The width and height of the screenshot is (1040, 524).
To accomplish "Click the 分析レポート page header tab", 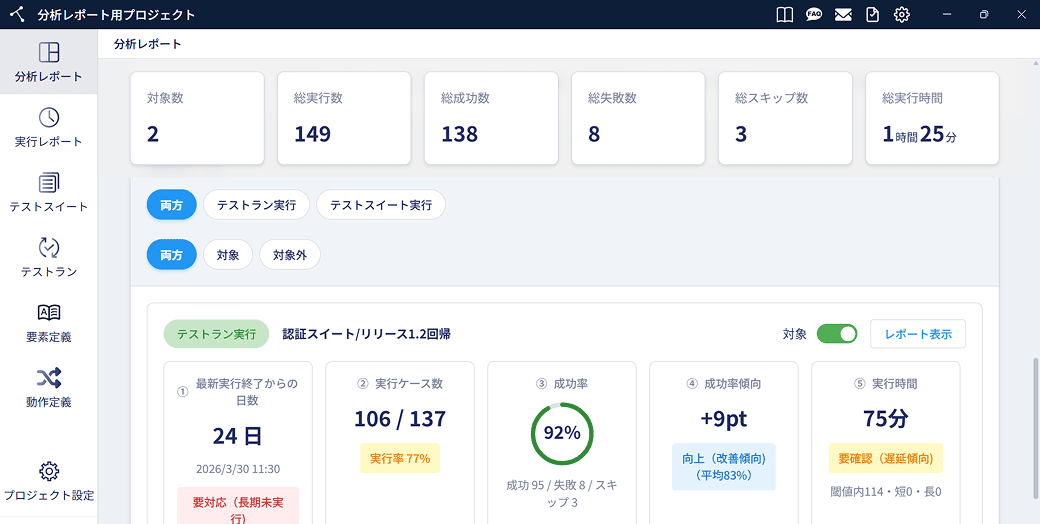I will (x=148, y=44).
